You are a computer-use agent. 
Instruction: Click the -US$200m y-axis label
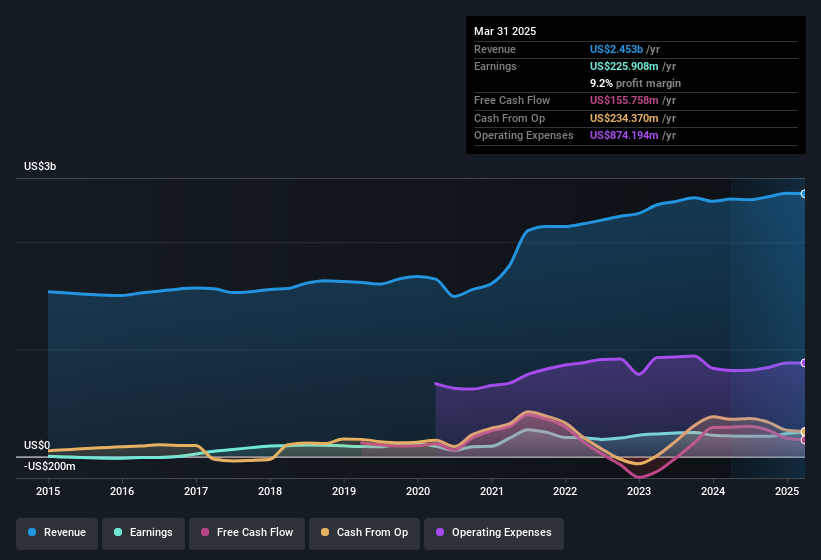50,466
